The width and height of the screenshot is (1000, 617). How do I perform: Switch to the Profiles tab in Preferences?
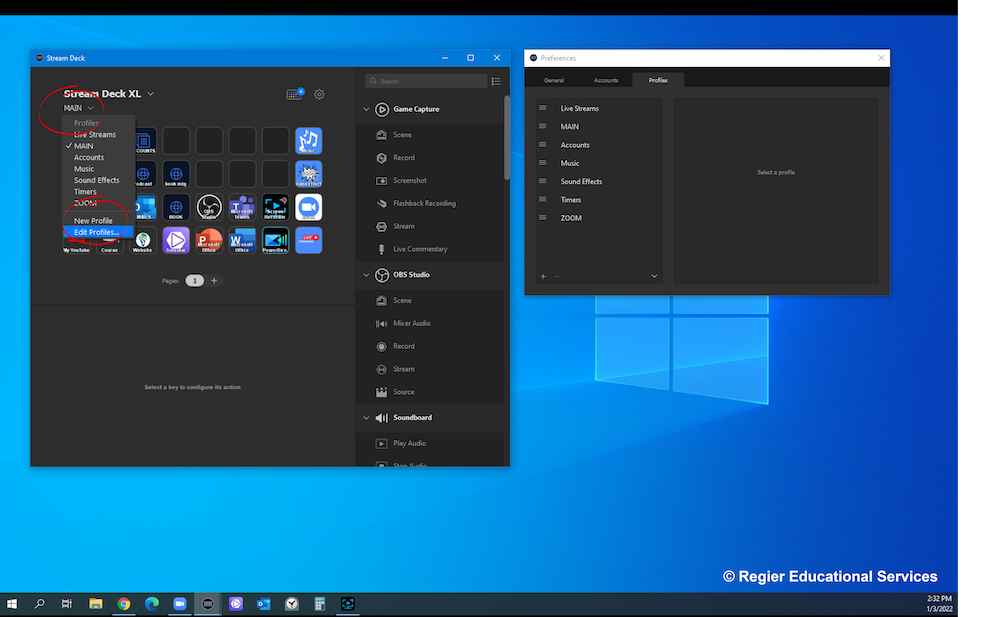[658, 80]
